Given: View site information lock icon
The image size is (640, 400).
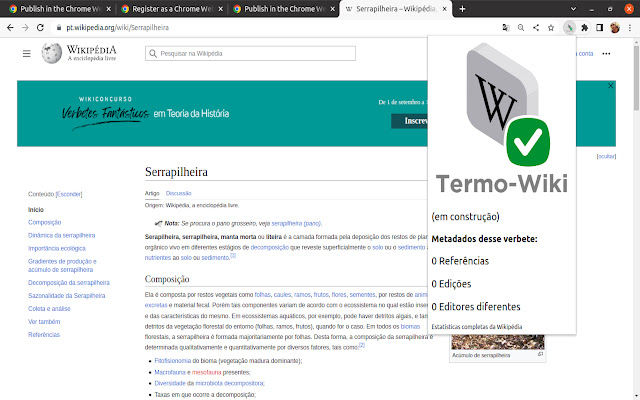Looking at the screenshot, I should click(x=59, y=28).
